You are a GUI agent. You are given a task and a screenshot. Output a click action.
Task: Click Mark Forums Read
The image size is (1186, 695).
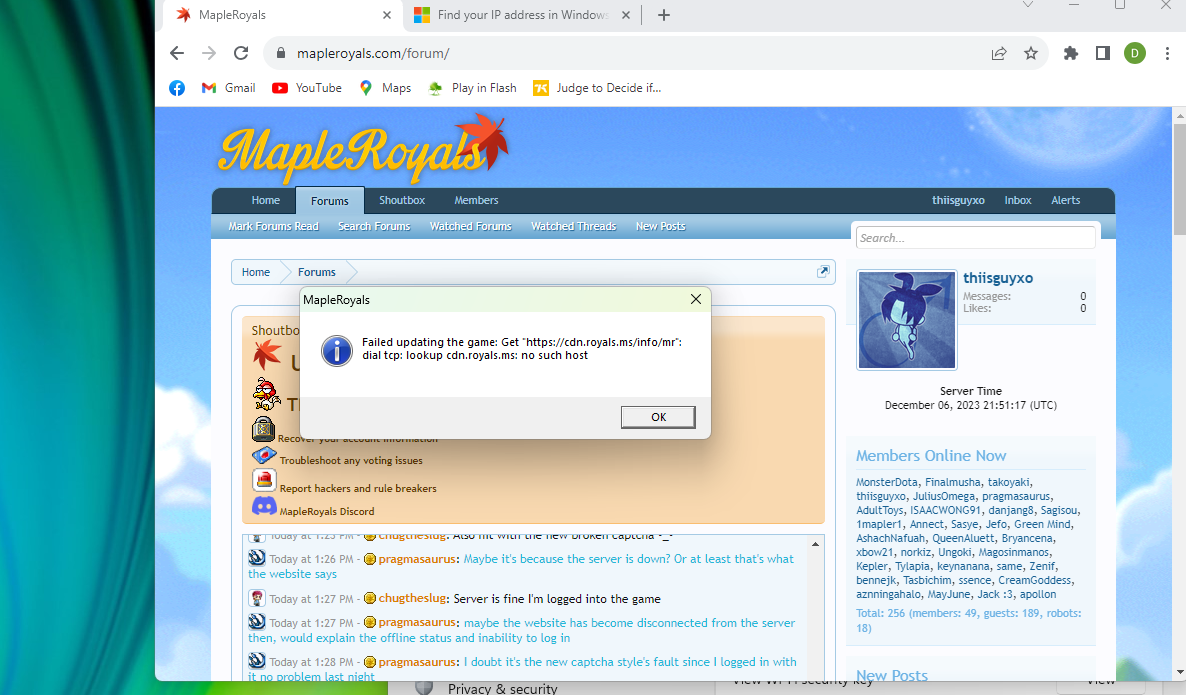pos(273,226)
